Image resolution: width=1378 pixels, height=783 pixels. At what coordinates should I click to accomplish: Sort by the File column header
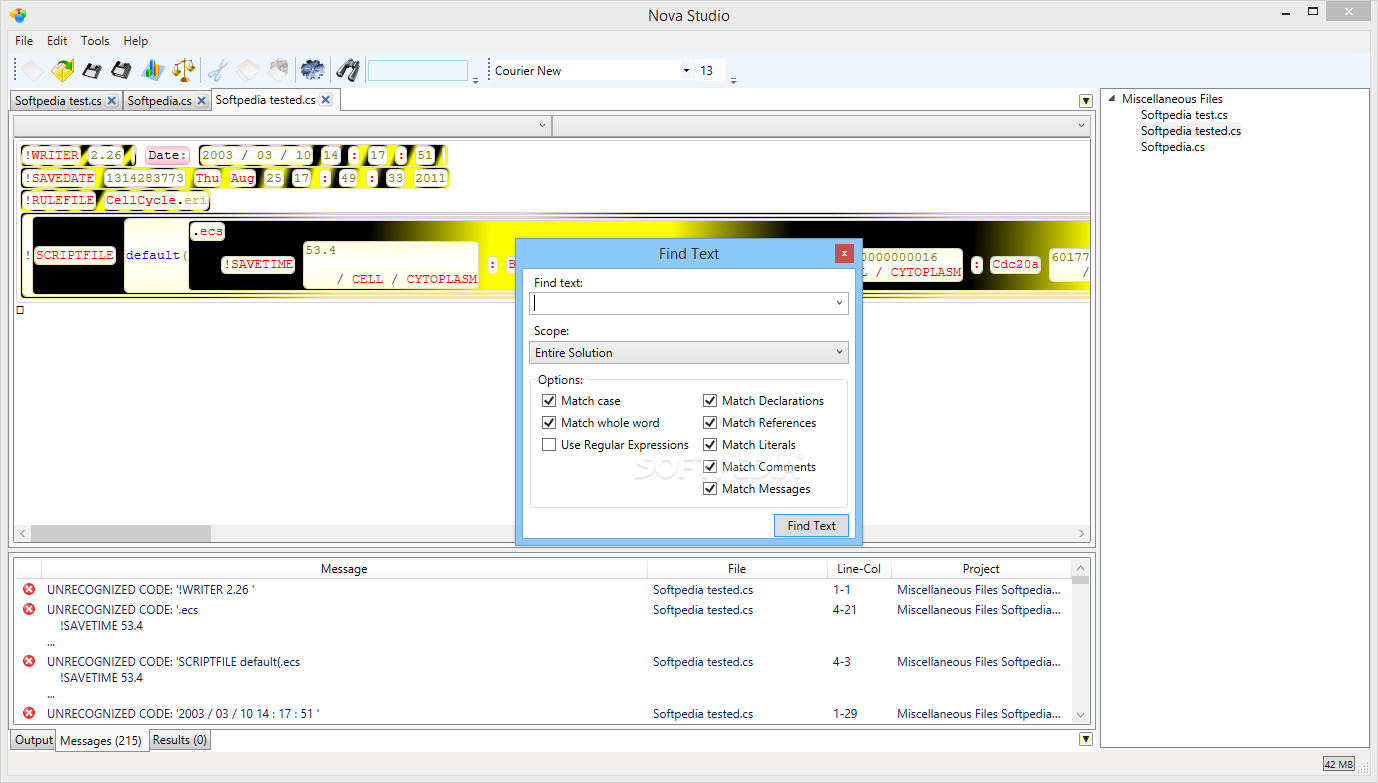[737, 568]
